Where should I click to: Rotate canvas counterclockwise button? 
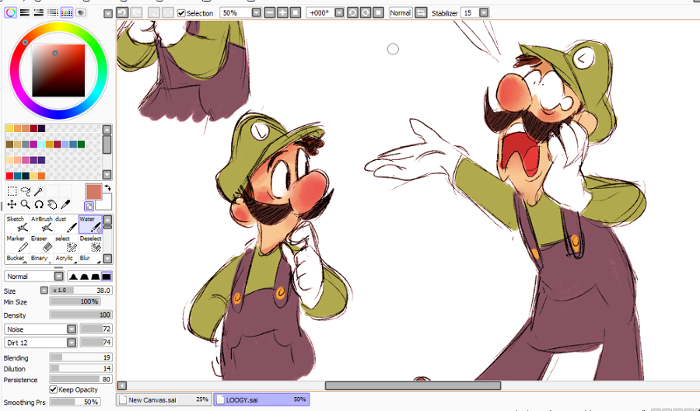(353, 13)
